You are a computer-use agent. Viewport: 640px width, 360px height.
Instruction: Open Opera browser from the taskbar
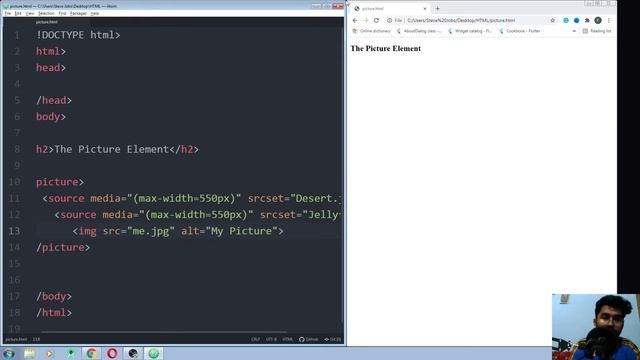pyautogui.click(x=112, y=353)
